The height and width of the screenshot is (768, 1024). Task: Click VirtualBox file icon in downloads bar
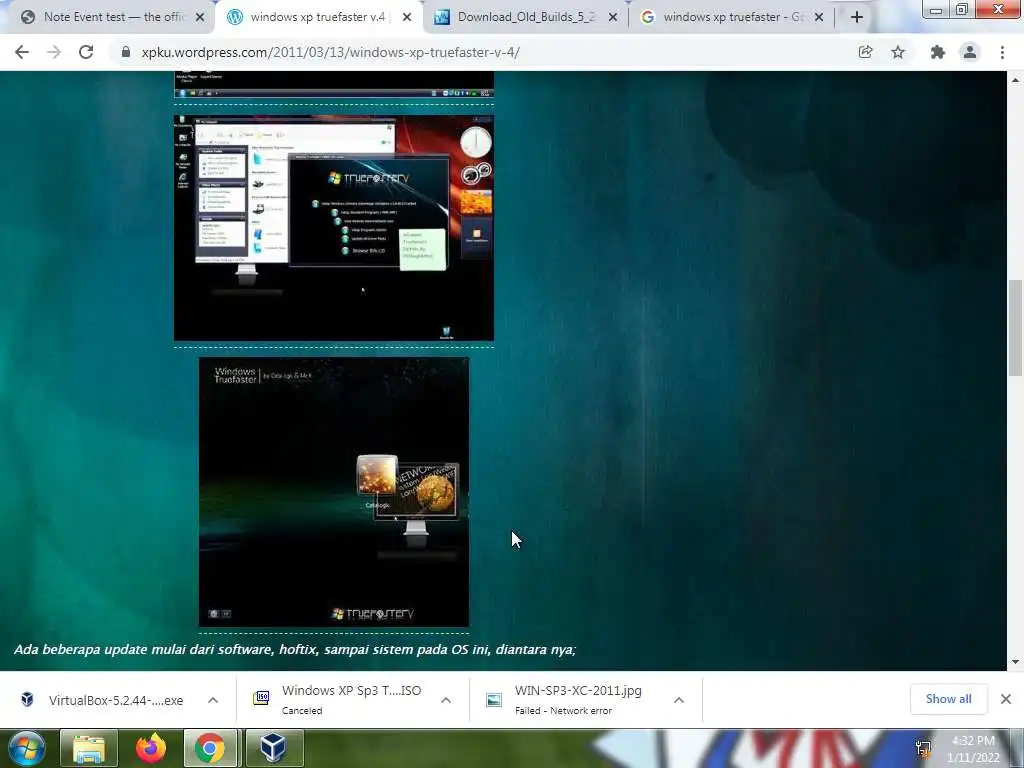click(27, 699)
